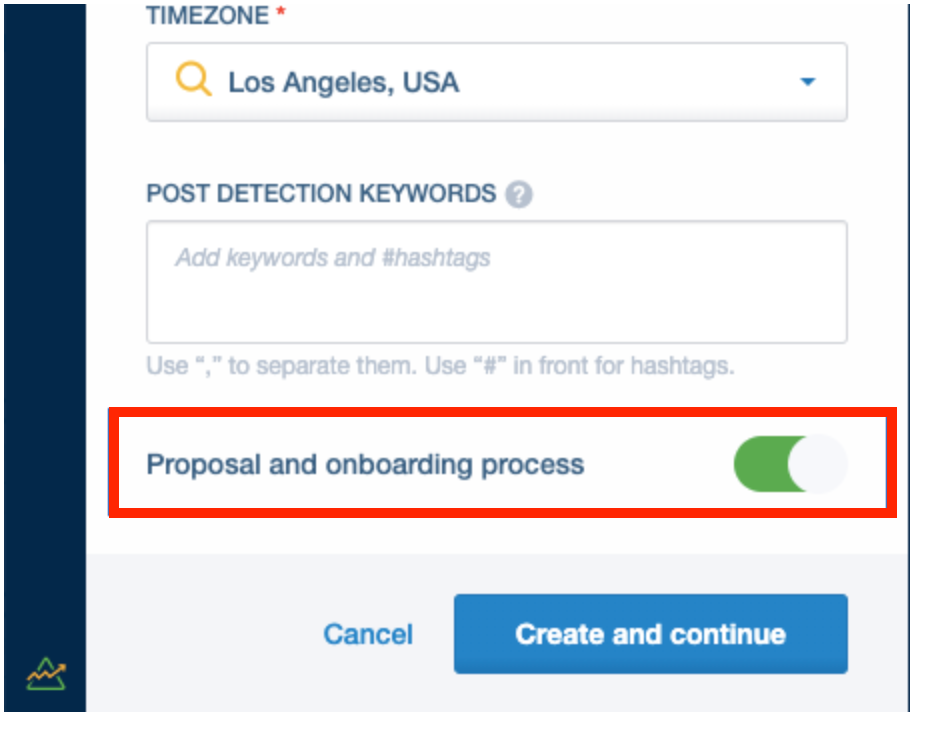The height and width of the screenshot is (730, 934).
Task: Click the grey footer area left of Cancel
Action: (203, 634)
